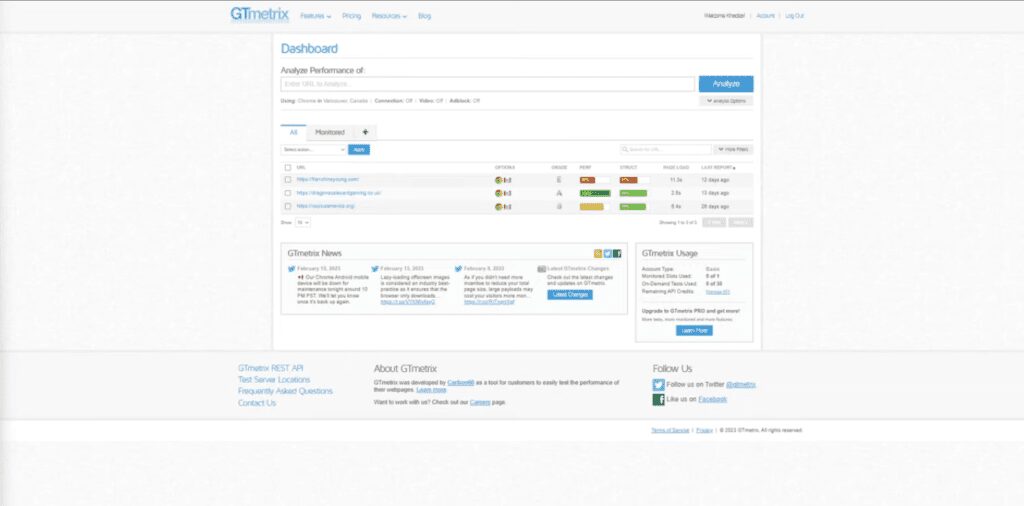Click the Next pagination button
This screenshot has height=506, width=1024.
pyautogui.click(x=741, y=223)
